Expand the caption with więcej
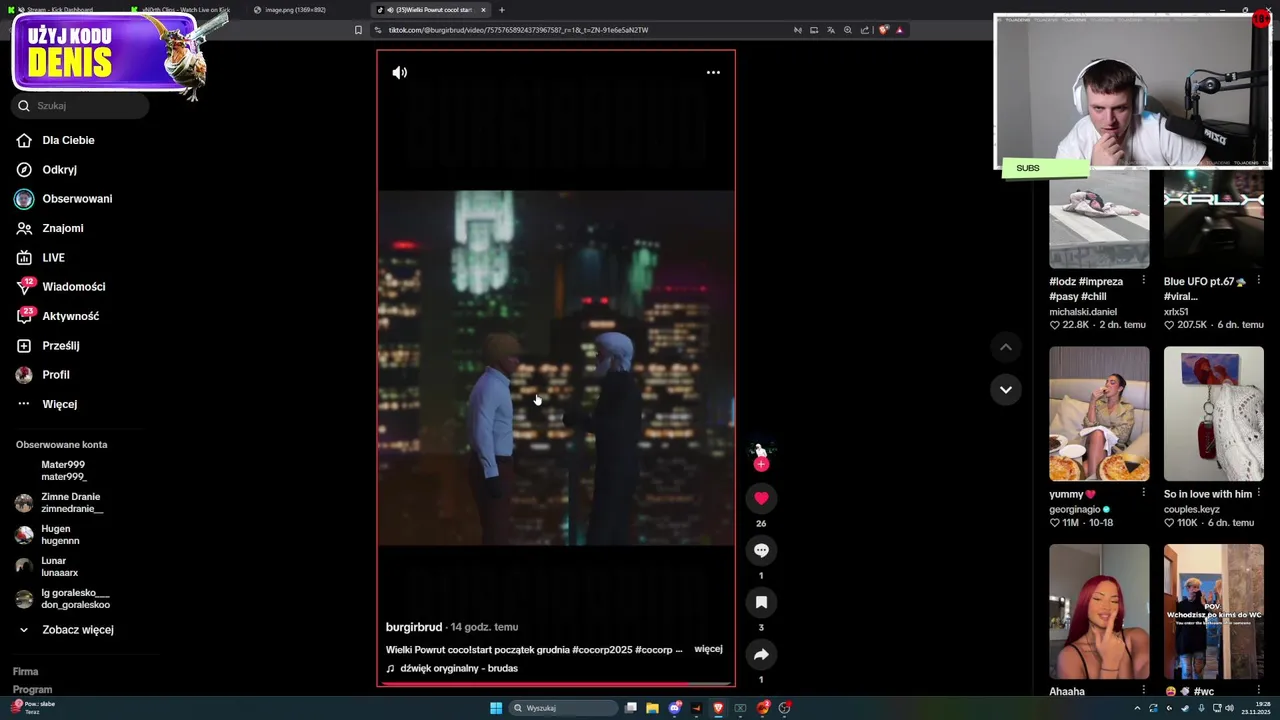 click(x=708, y=649)
